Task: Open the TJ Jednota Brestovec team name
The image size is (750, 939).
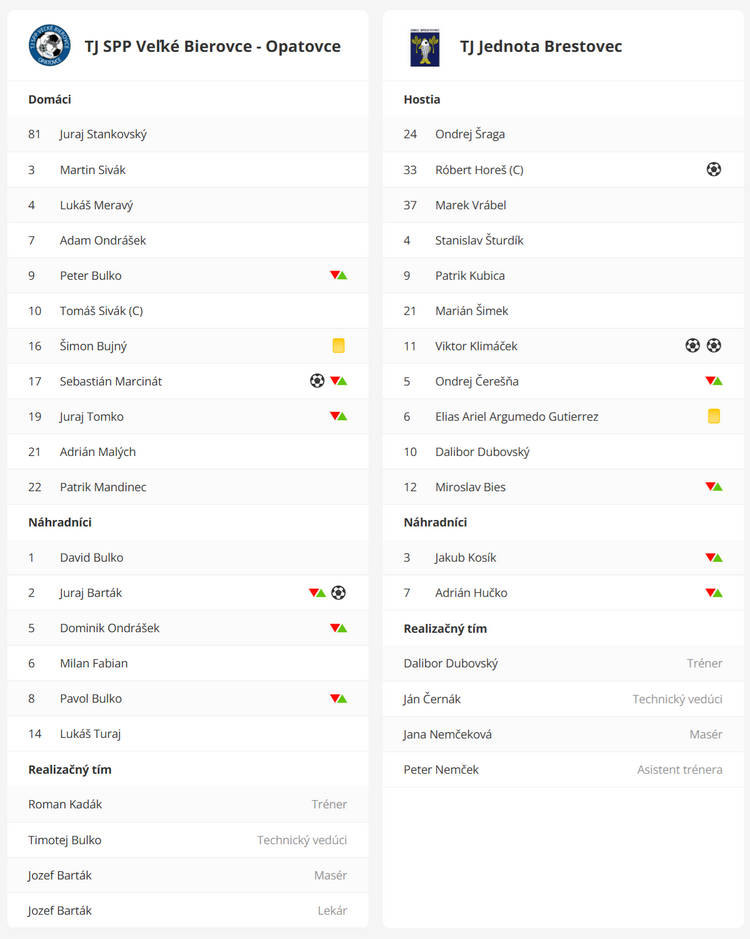Action: pyautogui.click(x=540, y=47)
